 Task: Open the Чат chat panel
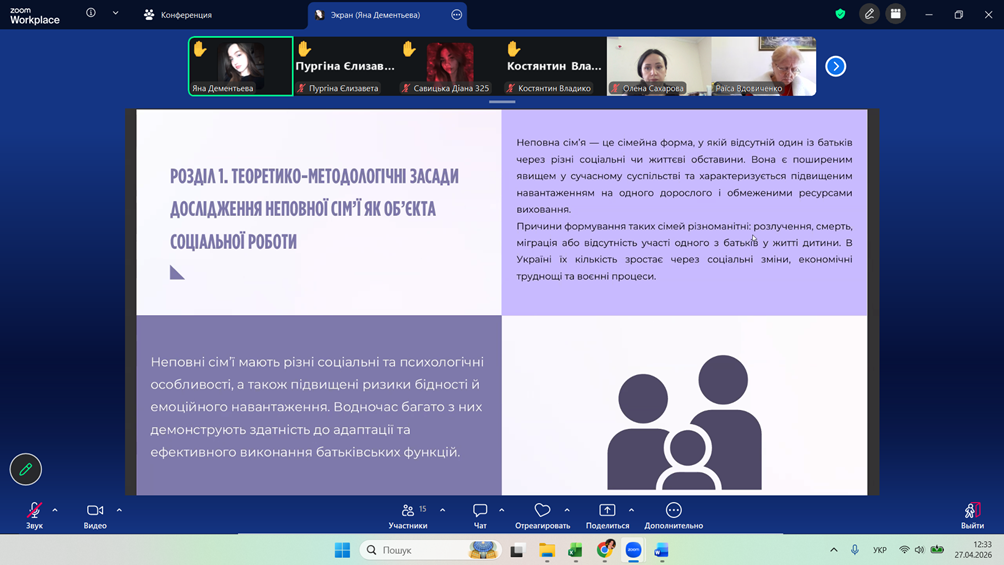480,512
